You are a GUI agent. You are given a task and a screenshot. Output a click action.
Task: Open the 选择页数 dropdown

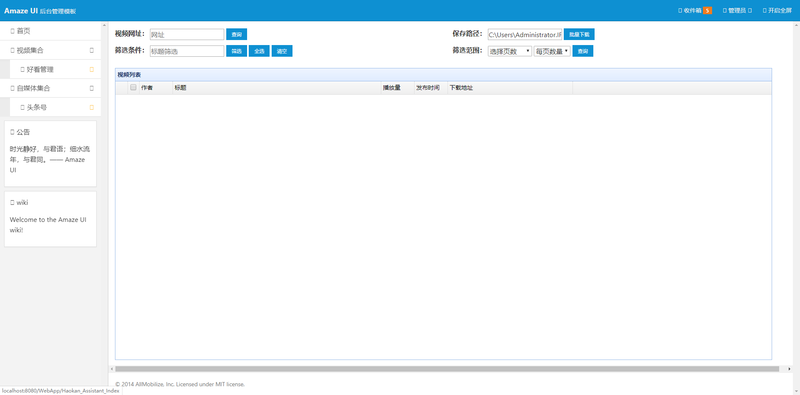point(510,51)
